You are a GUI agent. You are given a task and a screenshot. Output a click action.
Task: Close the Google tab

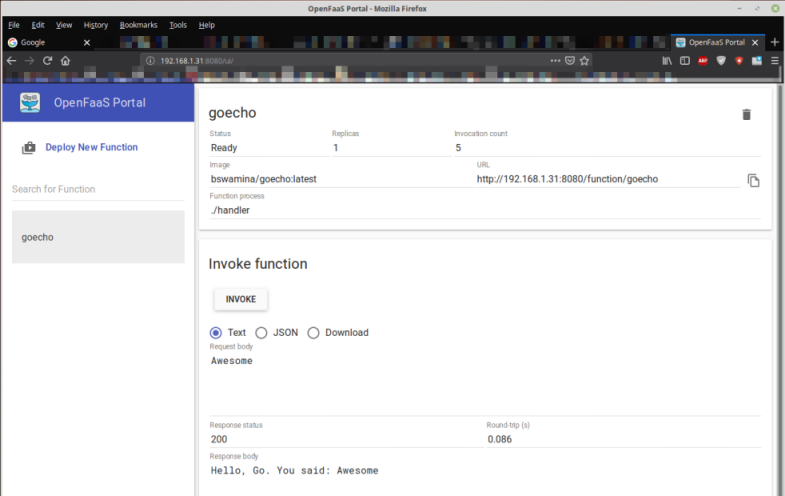(87, 43)
